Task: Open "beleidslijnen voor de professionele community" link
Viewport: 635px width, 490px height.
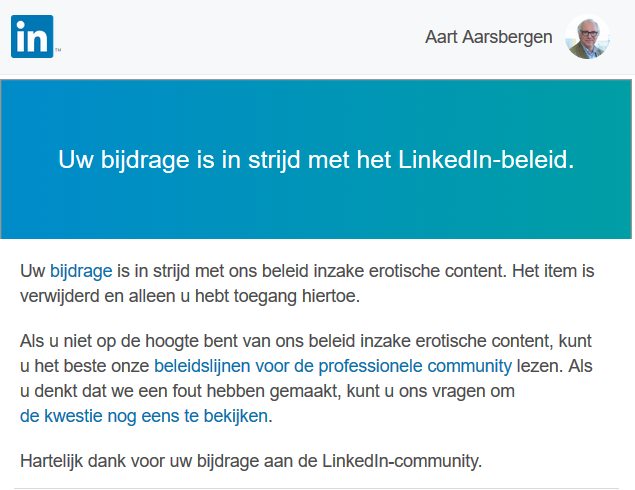Action: click(333, 365)
